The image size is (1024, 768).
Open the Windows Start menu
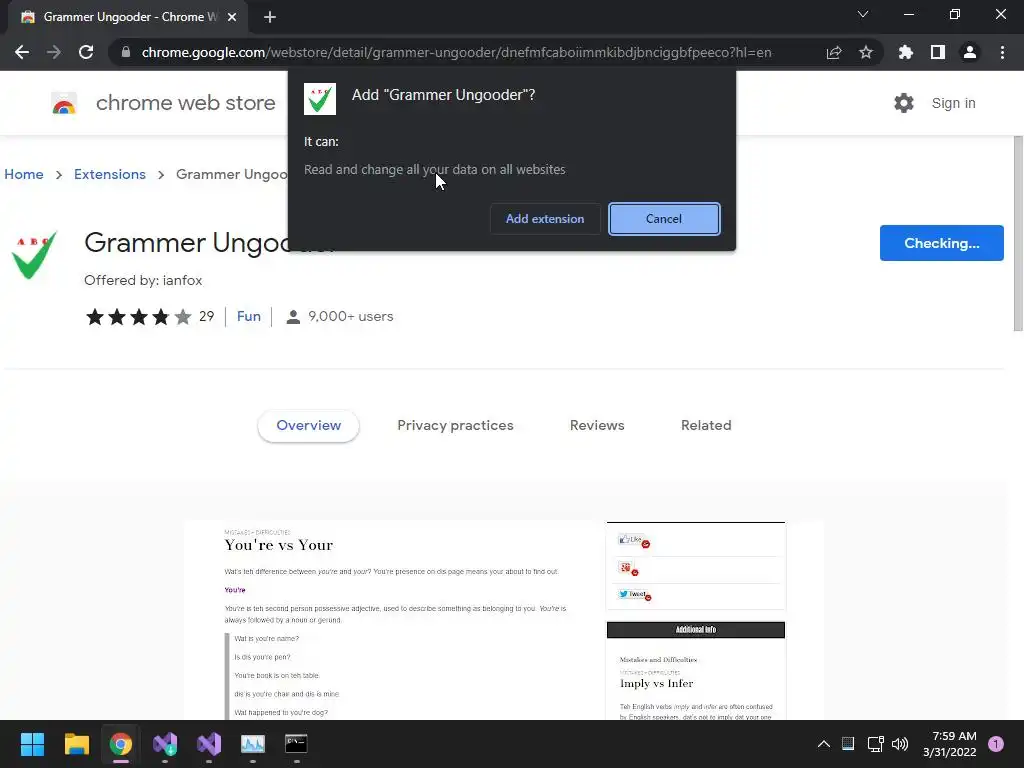pos(32,744)
